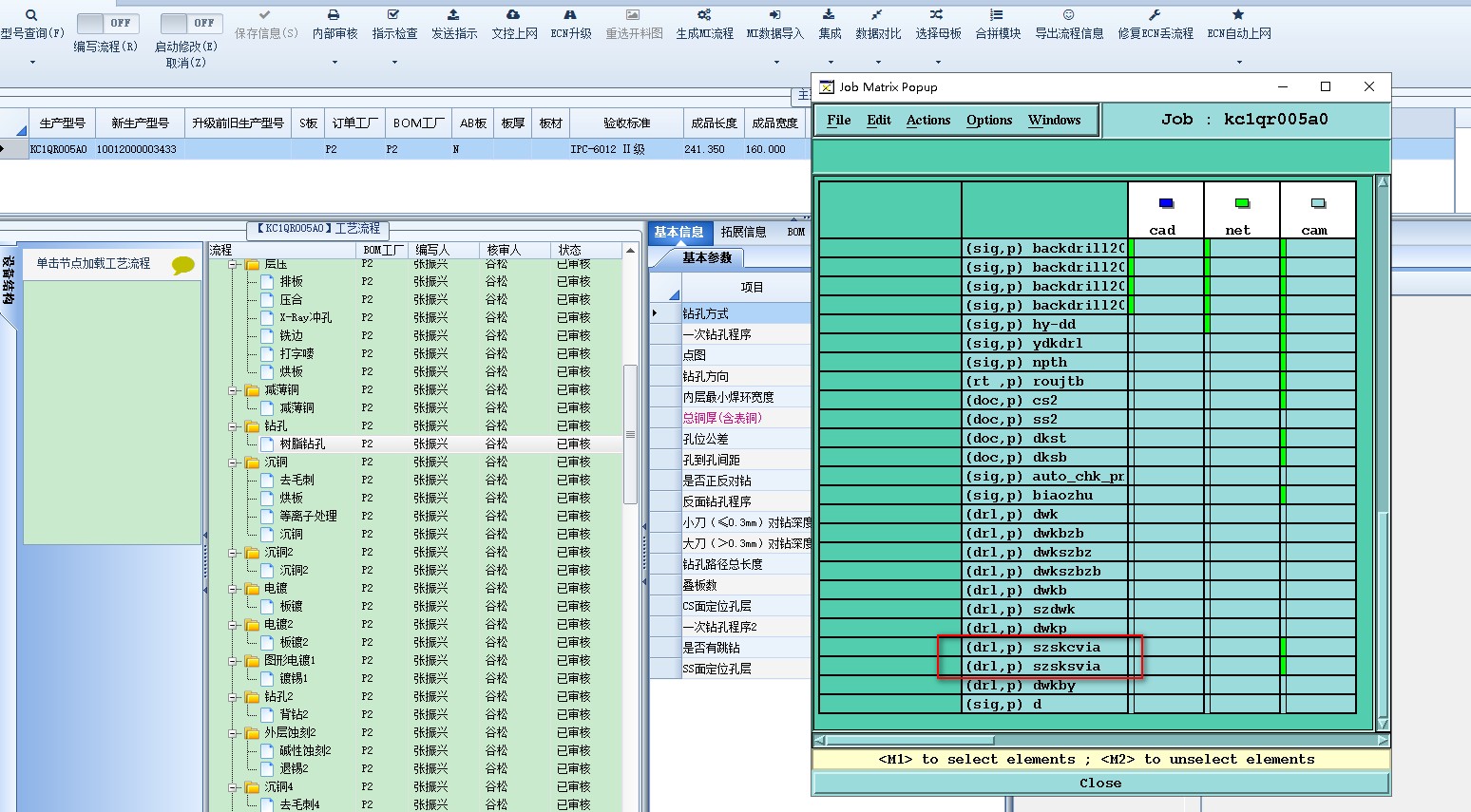Open dropdown arrow under 内部审核
Viewport: 1471px width, 812px height.
334,63
